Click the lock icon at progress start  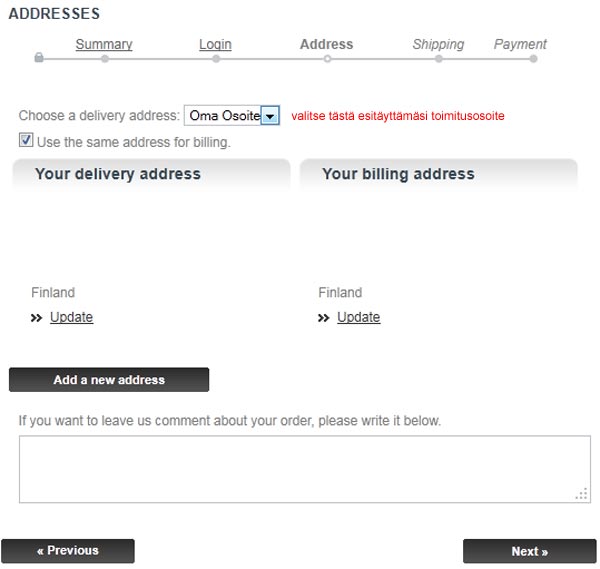point(39,58)
